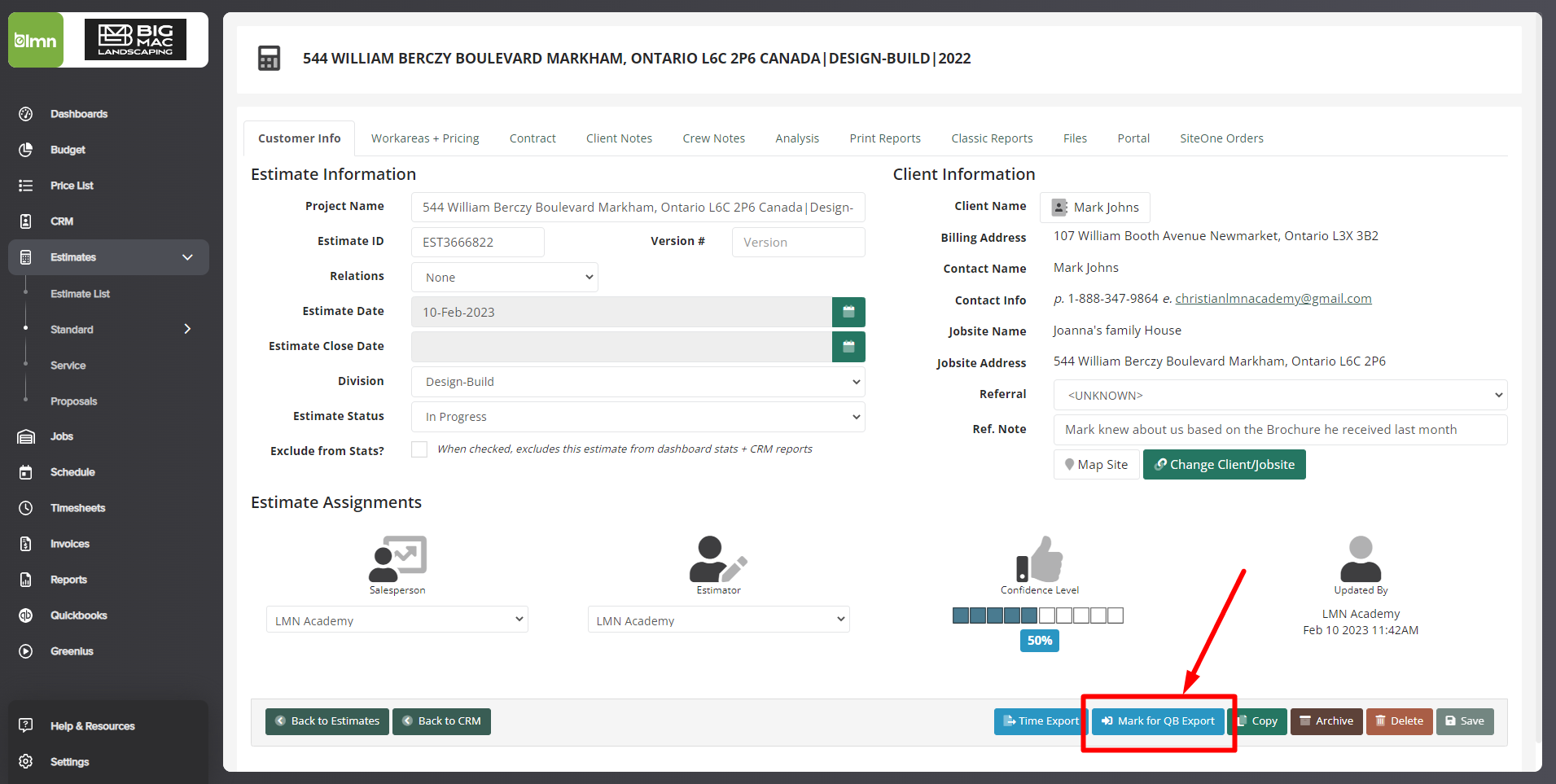Switch to Workareas + Pricing tab
Viewport: 1556px width, 784px height.
(x=425, y=138)
